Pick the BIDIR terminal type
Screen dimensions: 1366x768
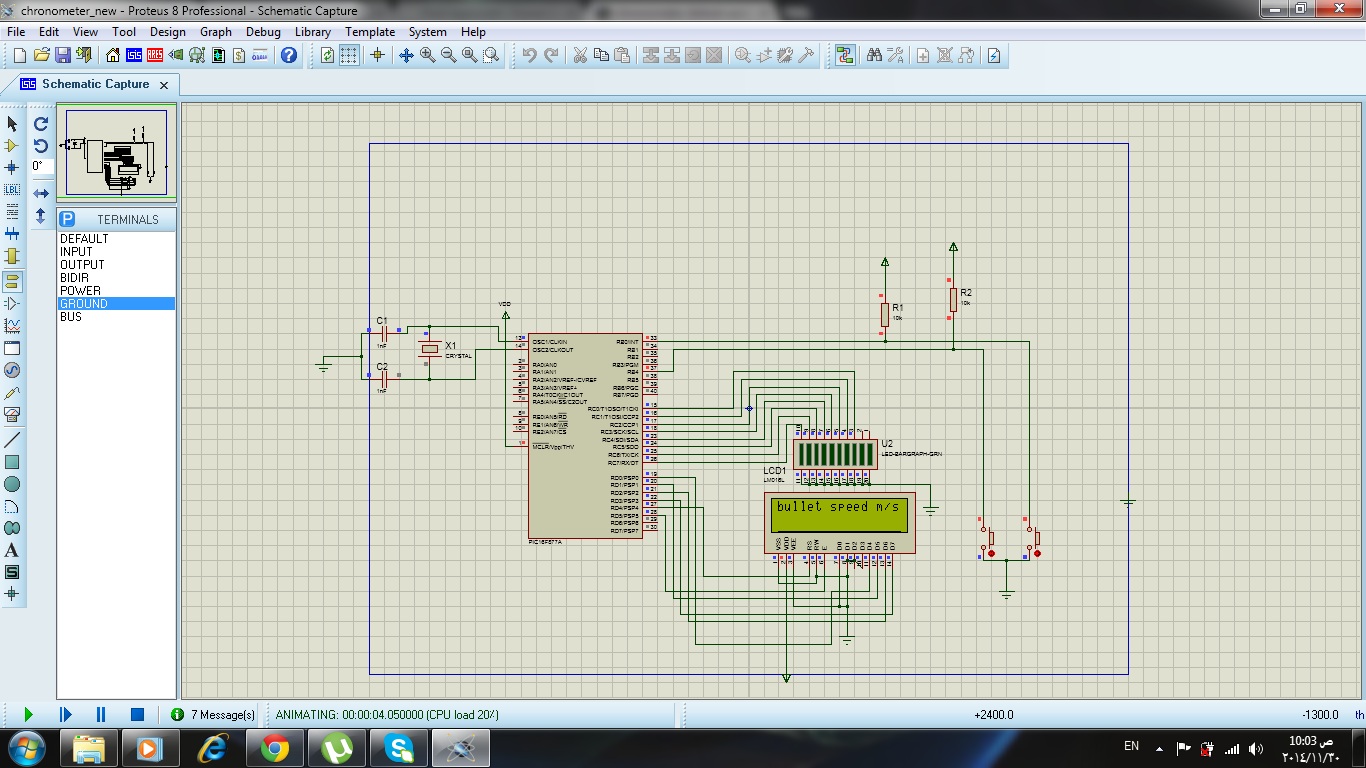pyautogui.click(x=74, y=278)
